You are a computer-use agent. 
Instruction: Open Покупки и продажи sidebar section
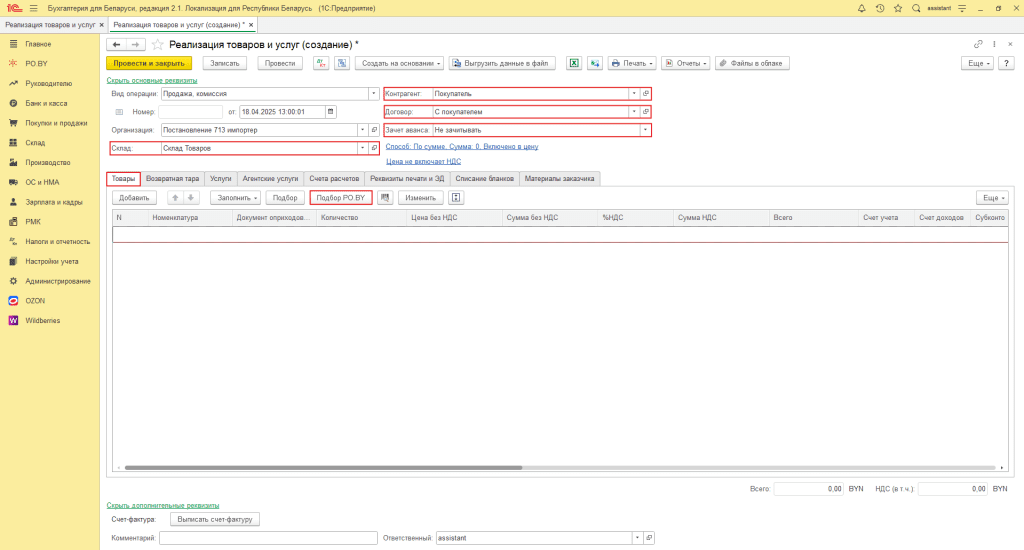point(56,123)
